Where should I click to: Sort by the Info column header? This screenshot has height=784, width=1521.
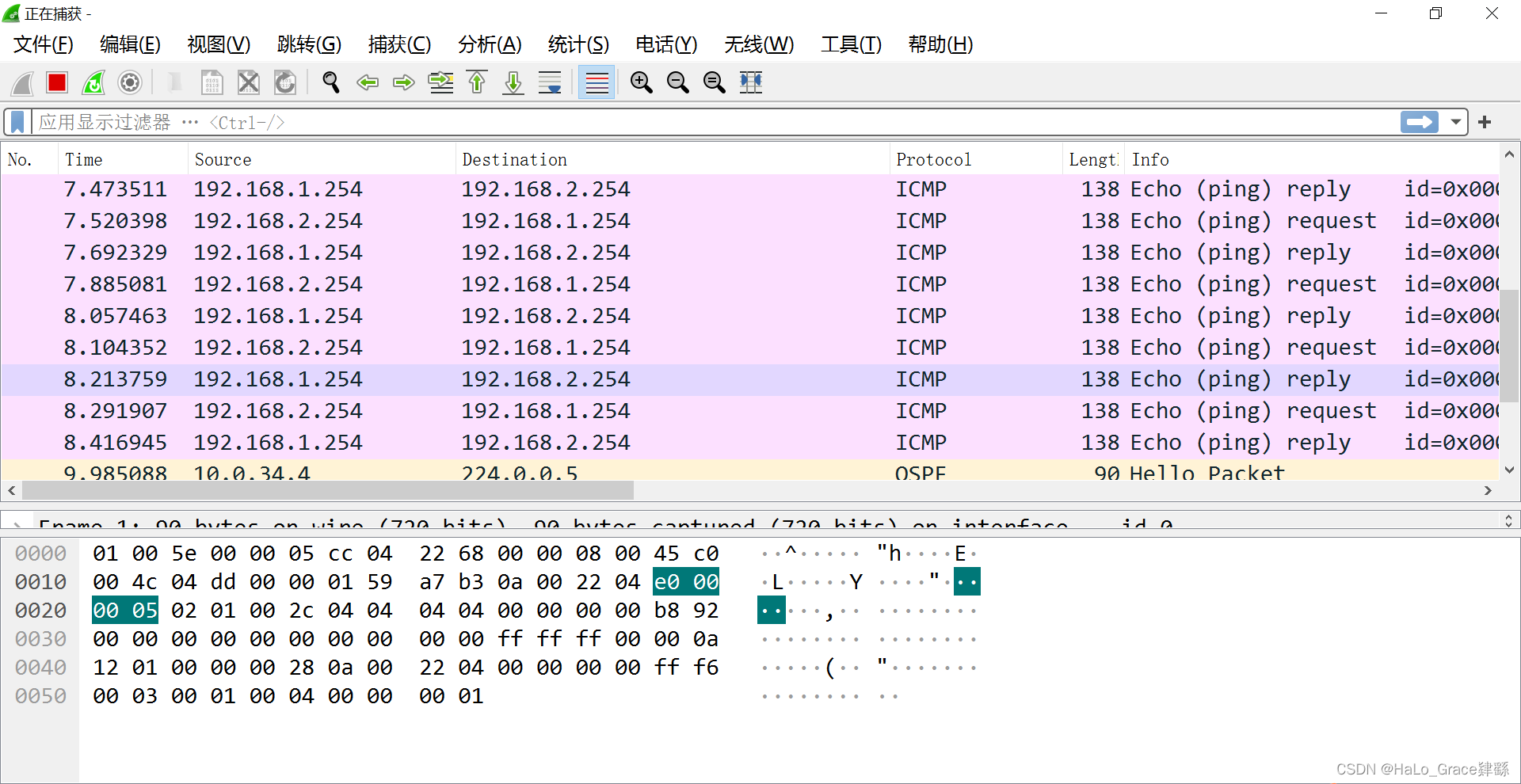coord(1312,159)
